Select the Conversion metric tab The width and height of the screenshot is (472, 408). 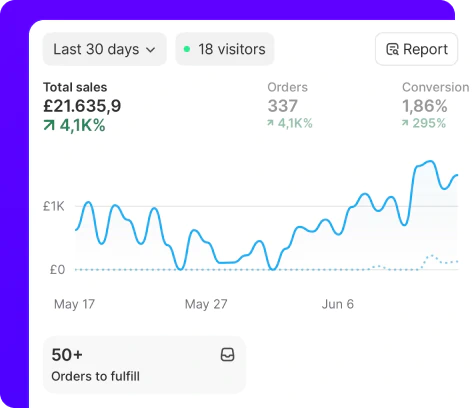(x=436, y=105)
